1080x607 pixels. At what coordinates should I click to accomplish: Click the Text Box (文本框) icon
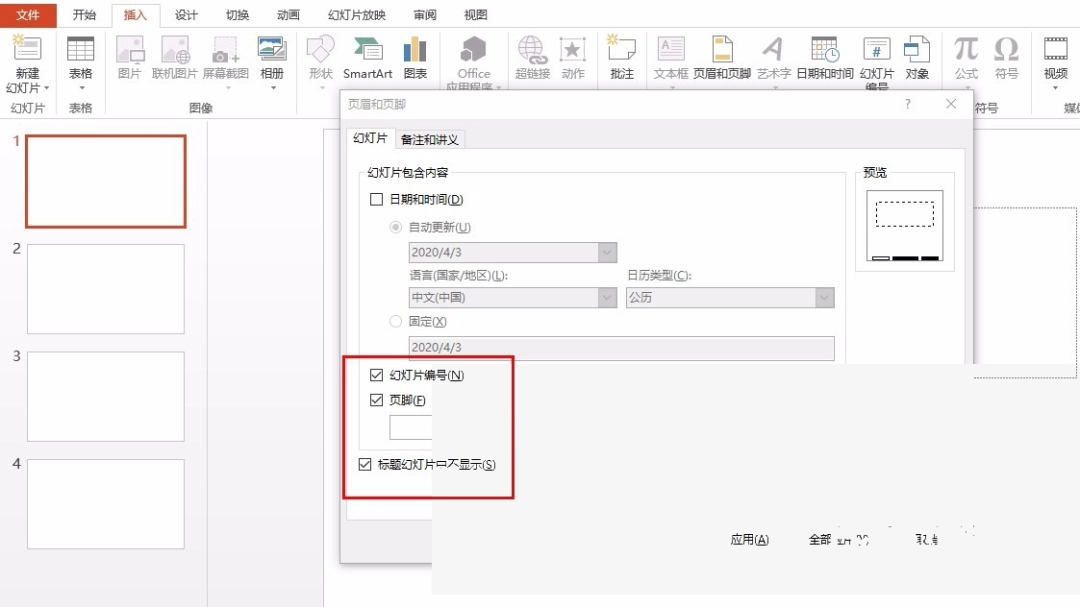(671, 50)
